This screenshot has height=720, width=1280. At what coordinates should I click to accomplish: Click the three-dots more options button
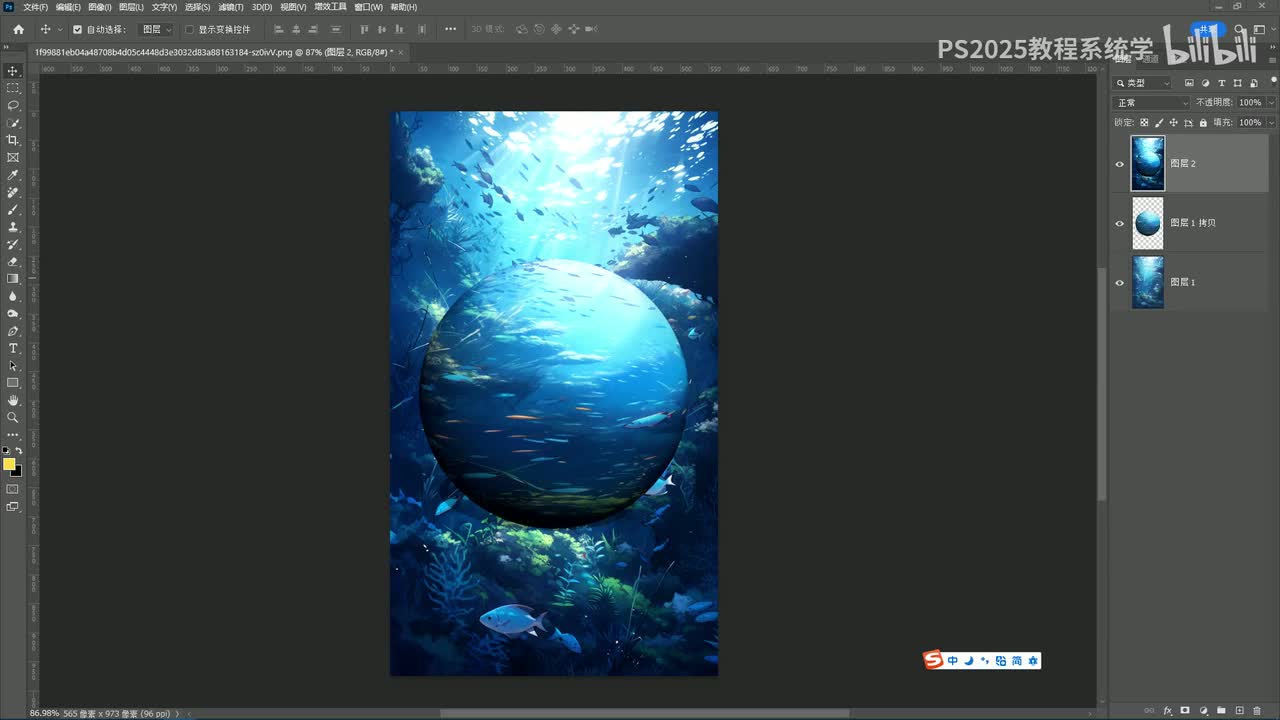(451, 30)
